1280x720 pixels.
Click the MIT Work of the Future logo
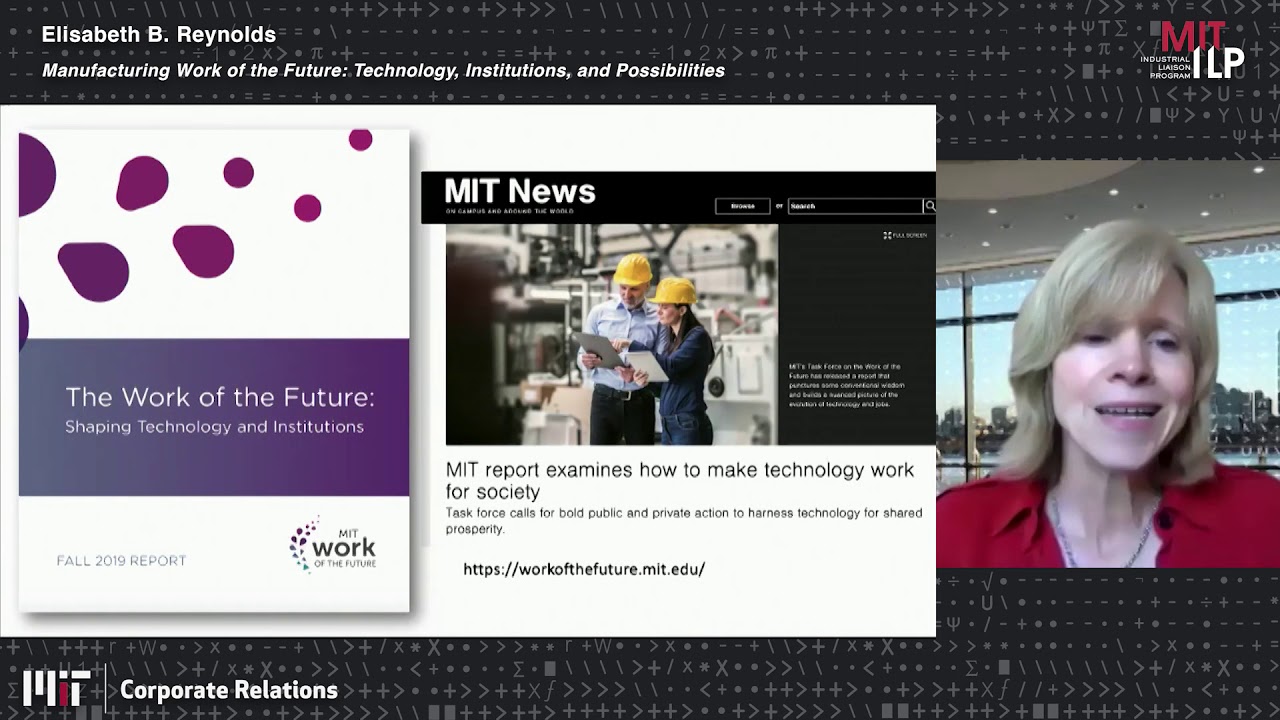[x=333, y=545]
